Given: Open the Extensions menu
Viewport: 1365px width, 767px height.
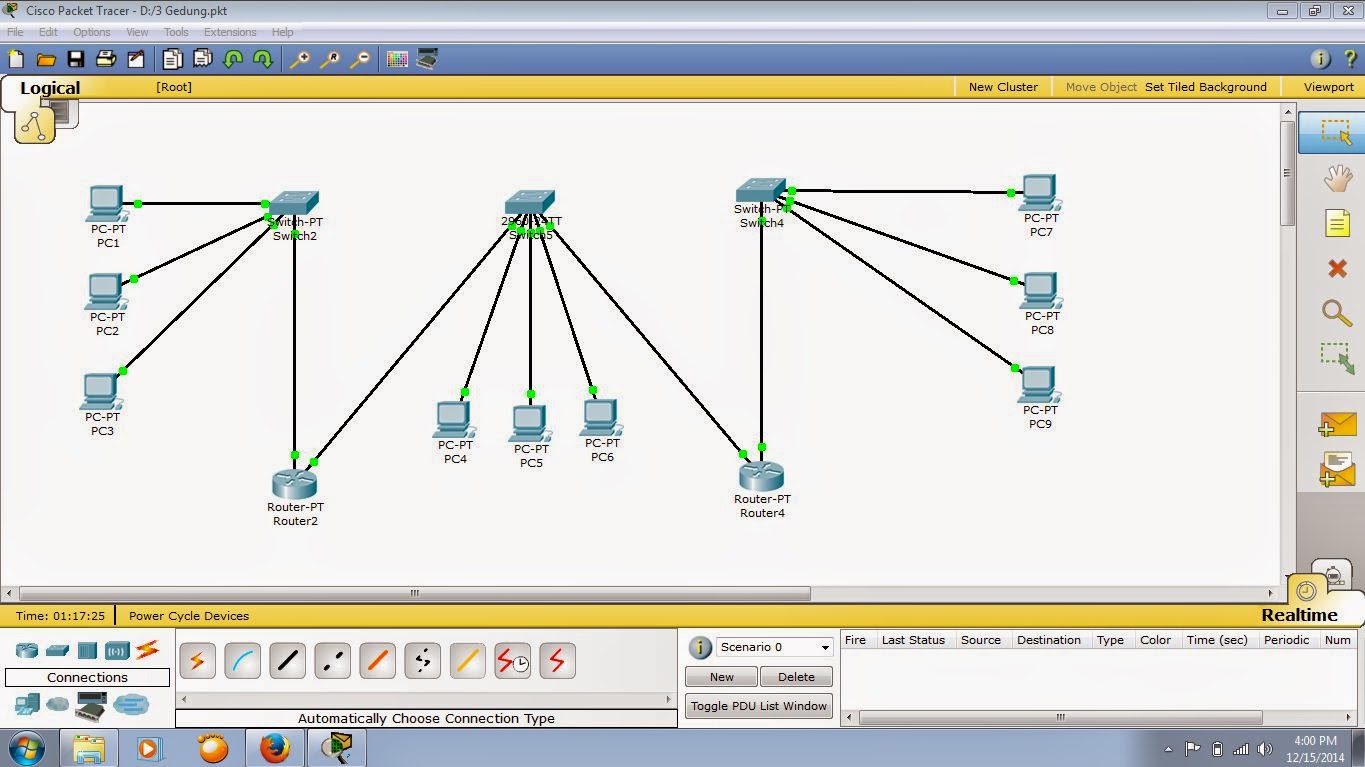Looking at the screenshot, I should 230,31.
